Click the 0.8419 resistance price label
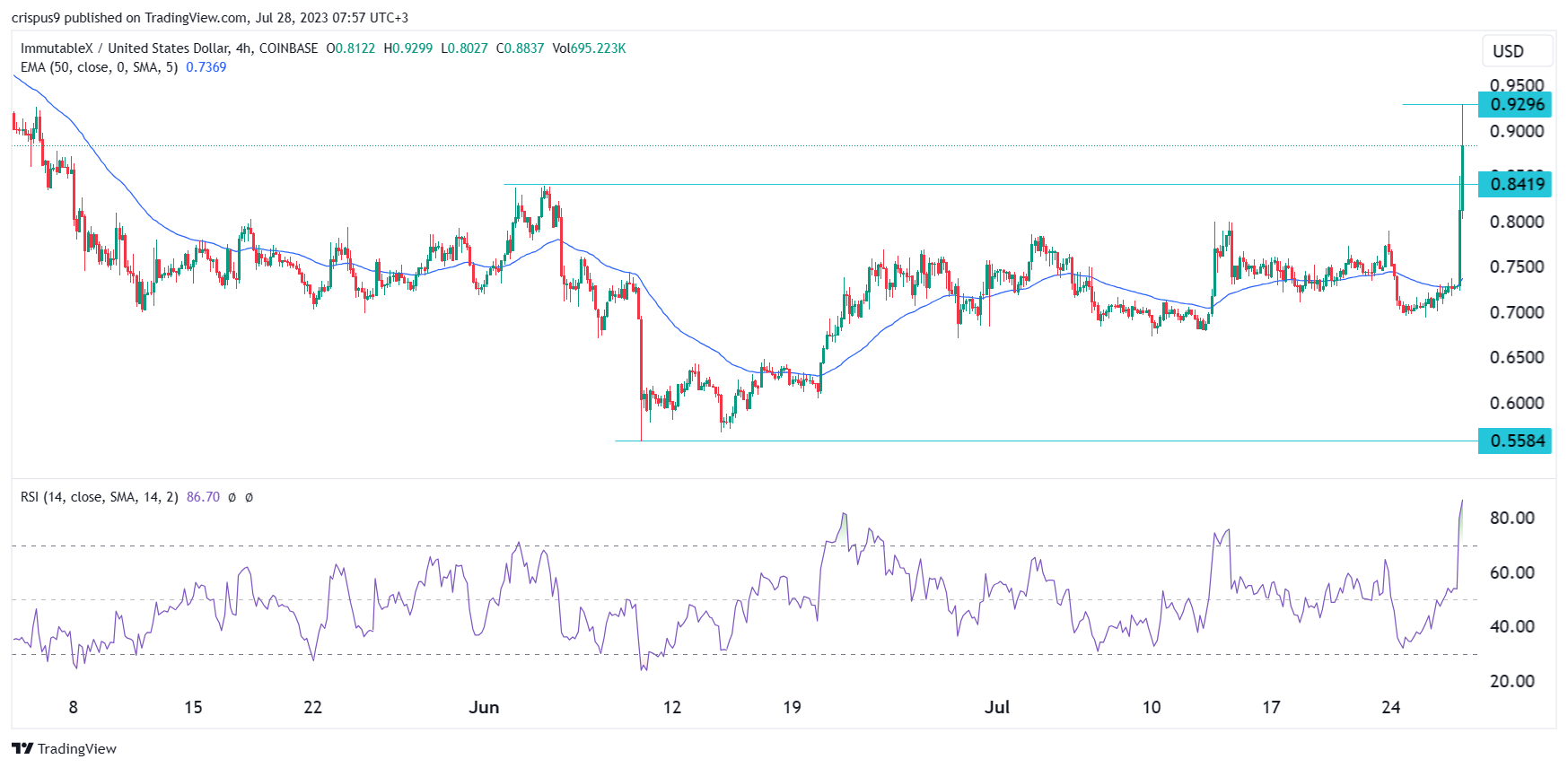 (x=1516, y=185)
